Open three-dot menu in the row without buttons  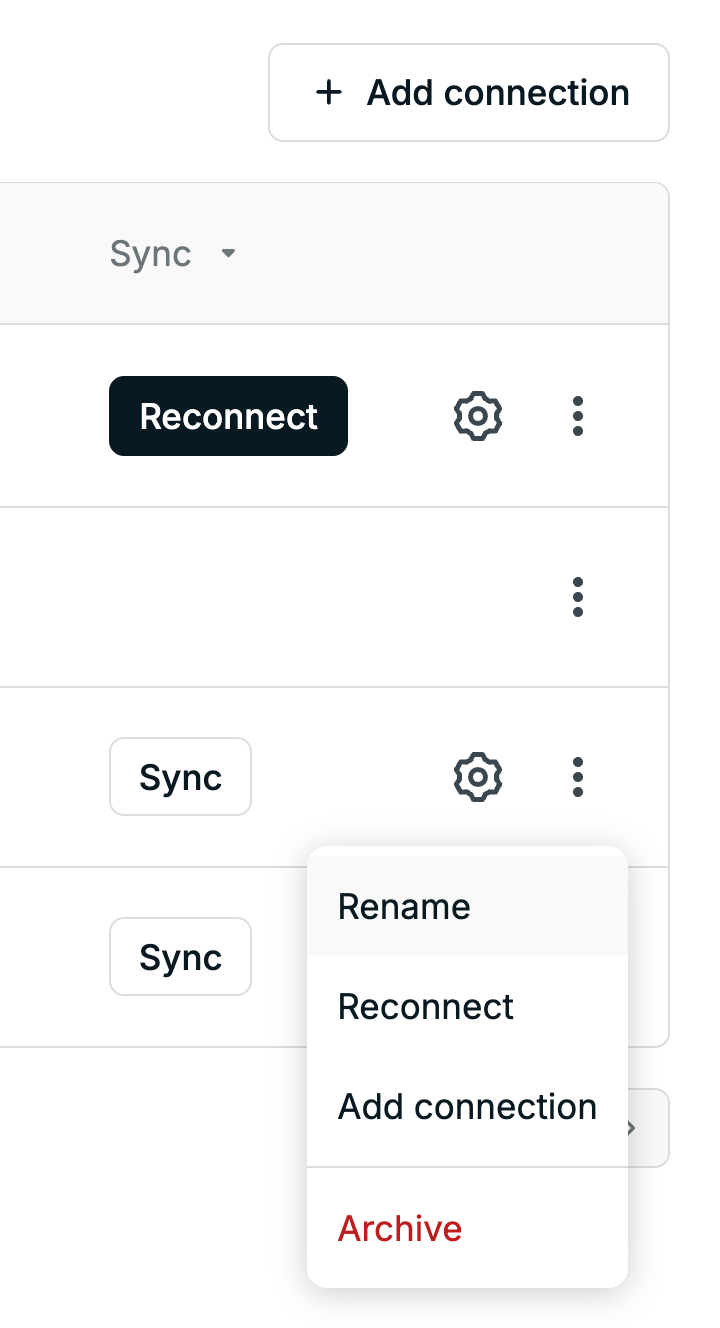click(x=577, y=596)
